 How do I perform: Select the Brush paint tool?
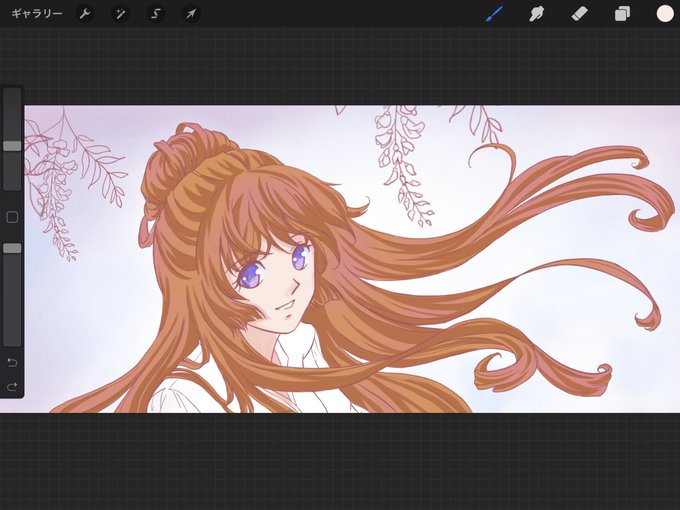[x=495, y=14]
